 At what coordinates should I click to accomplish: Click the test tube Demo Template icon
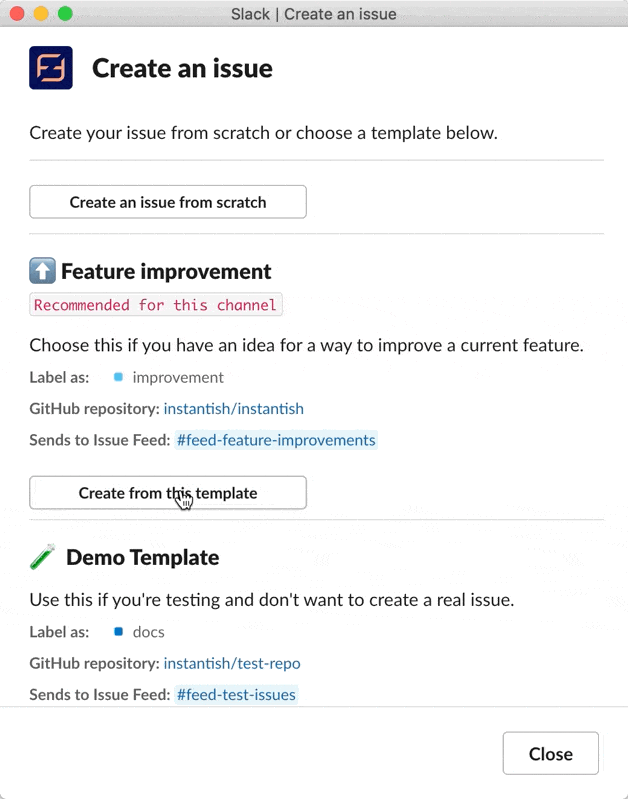pos(43,556)
